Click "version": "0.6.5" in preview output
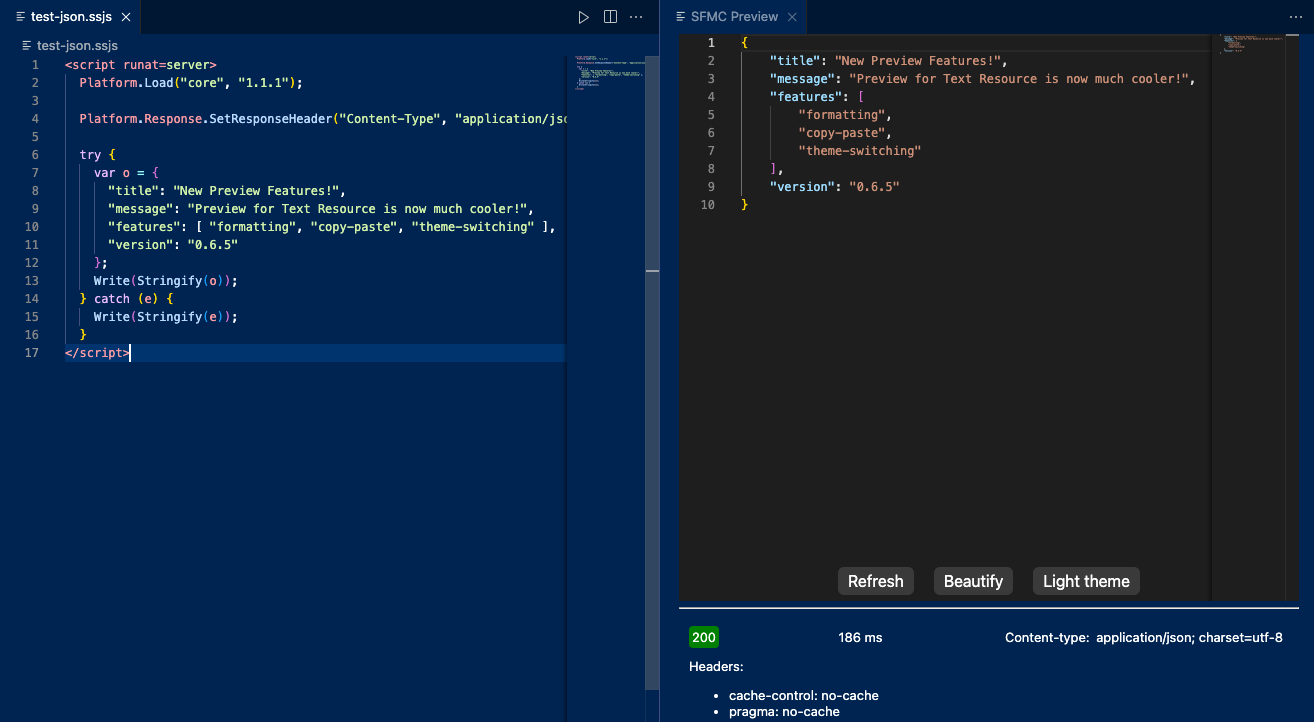The image size is (1314, 722). [x=834, y=187]
